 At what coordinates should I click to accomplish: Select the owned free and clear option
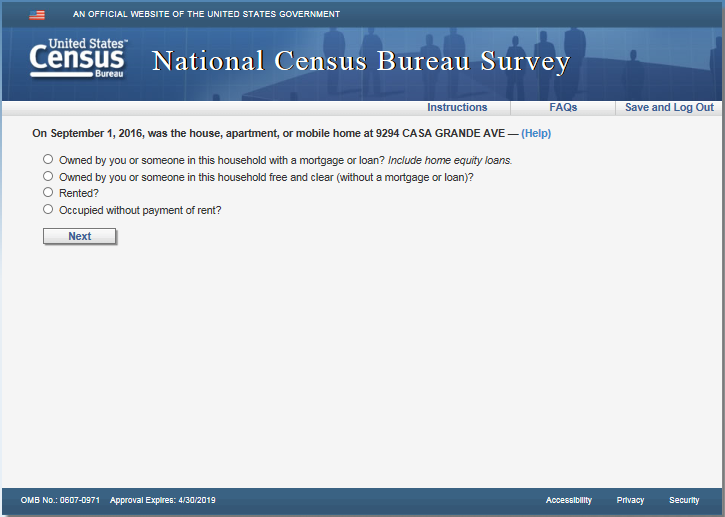[x=48, y=176]
